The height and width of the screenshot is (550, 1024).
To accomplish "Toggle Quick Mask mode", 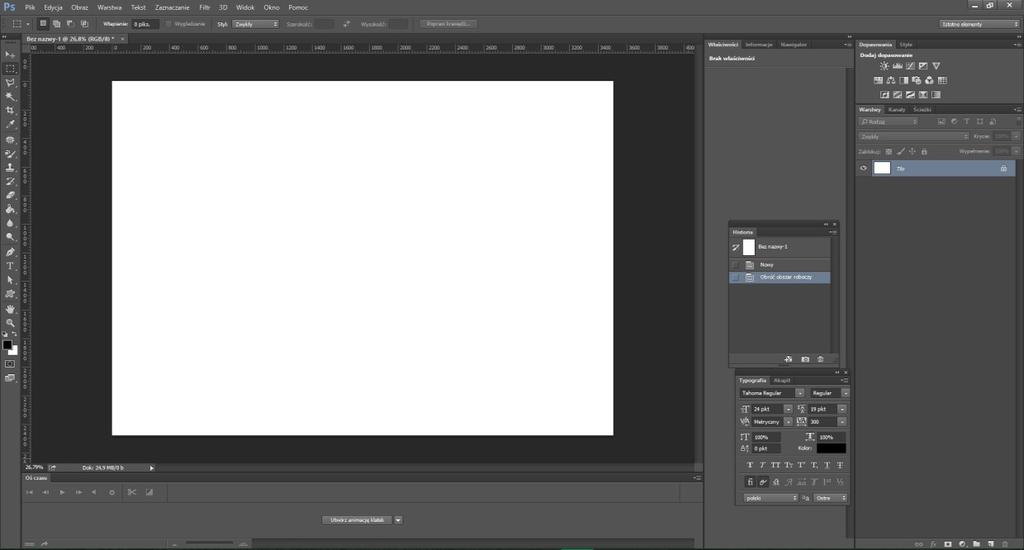I will point(10,364).
